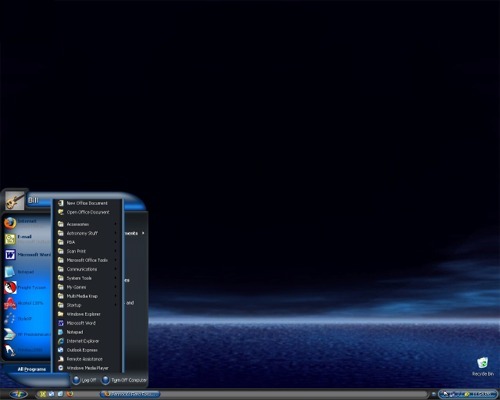Launch Windows Media Player from the submenu
This screenshot has width=500, height=400.
88,368
